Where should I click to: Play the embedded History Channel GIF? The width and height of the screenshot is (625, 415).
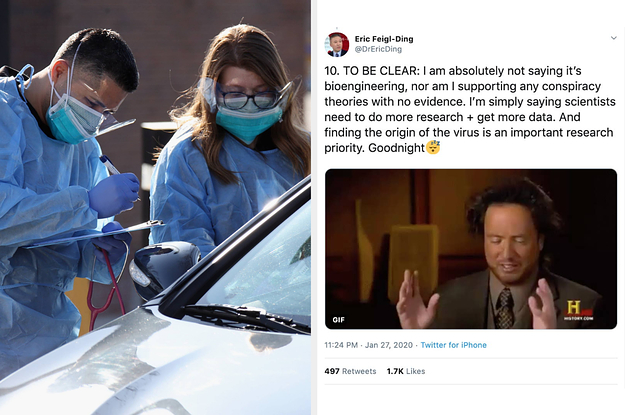[471, 249]
